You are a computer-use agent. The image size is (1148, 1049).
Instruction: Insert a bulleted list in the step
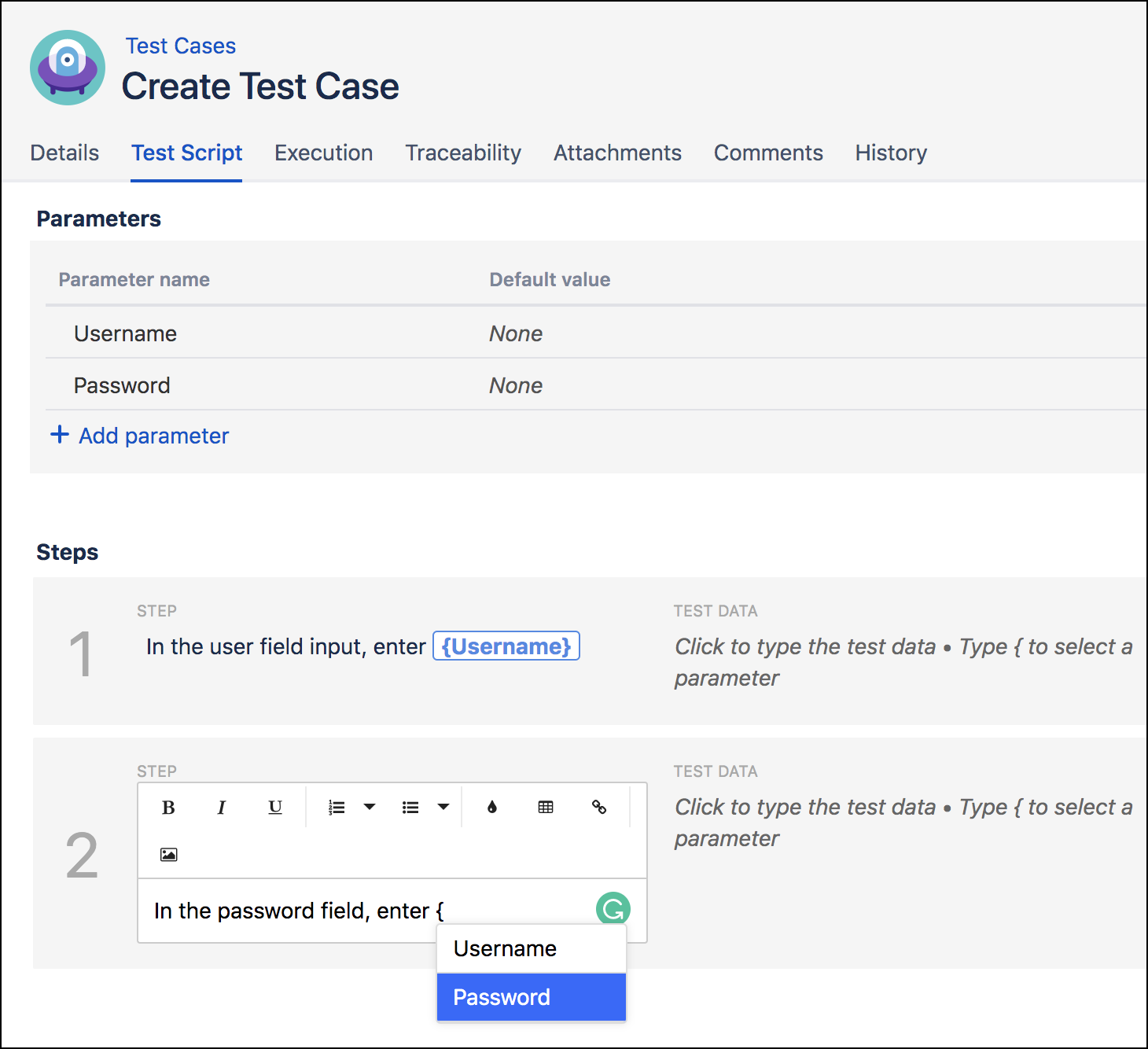click(x=410, y=807)
